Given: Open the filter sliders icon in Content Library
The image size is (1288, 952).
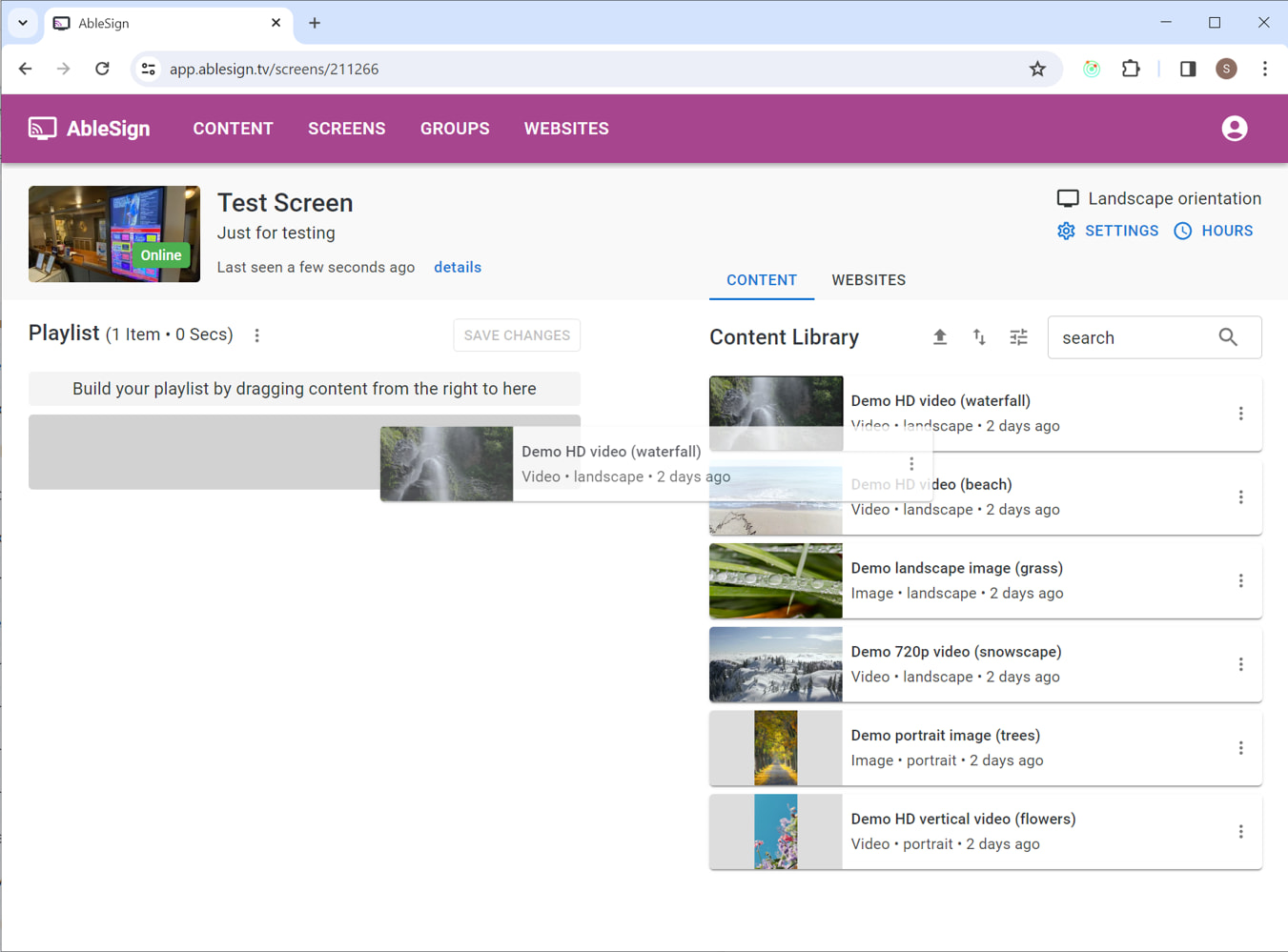Looking at the screenshot, I should coord(1018,337).
